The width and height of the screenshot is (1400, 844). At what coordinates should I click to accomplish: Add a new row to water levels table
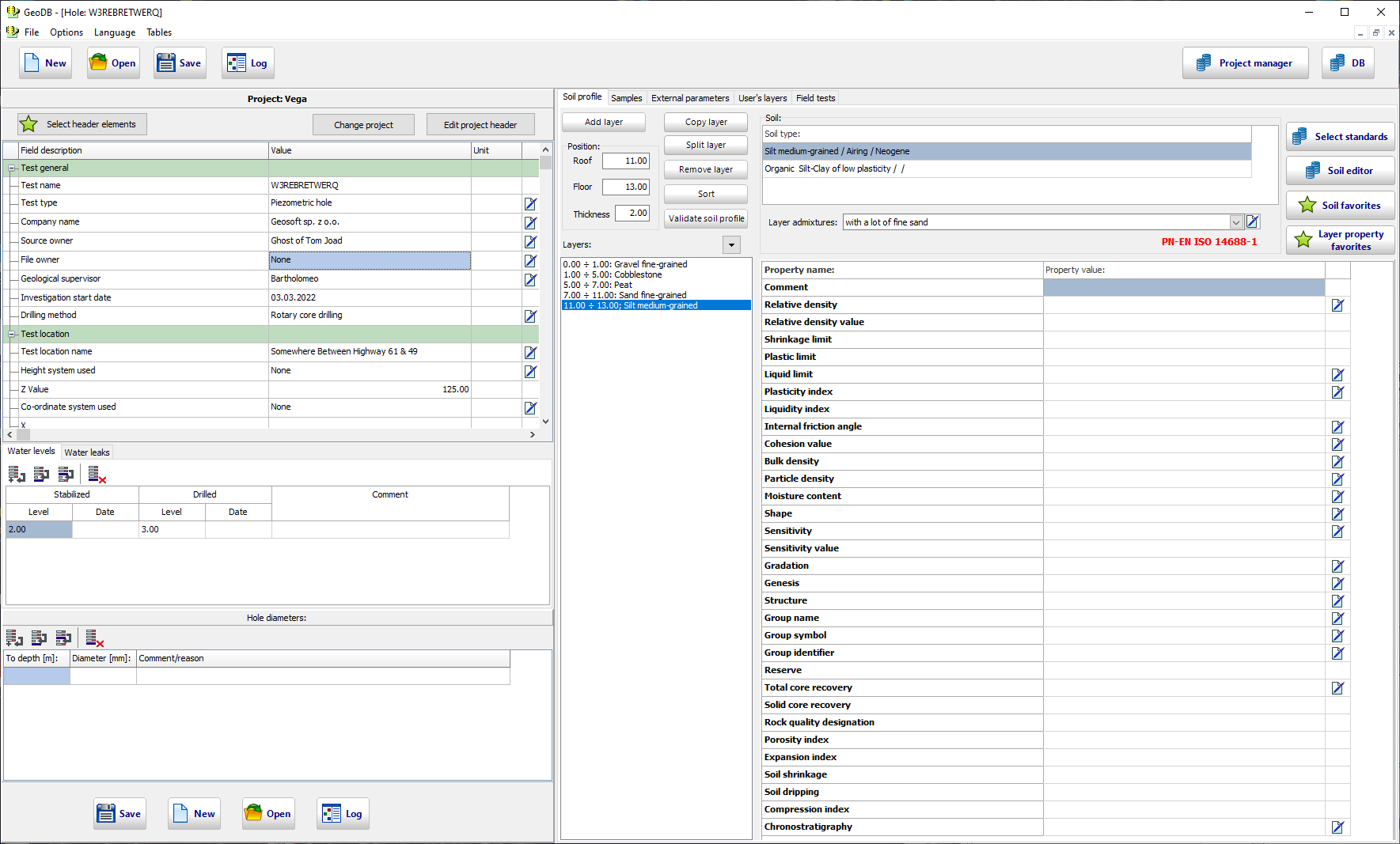coord(16,475)
